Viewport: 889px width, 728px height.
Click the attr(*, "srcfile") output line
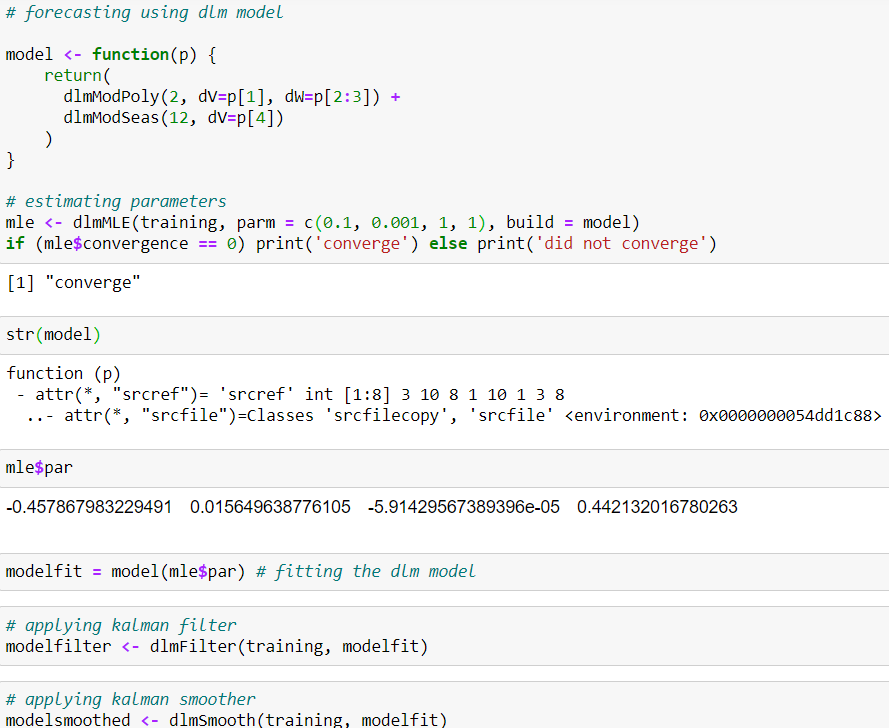click(454, 416)
